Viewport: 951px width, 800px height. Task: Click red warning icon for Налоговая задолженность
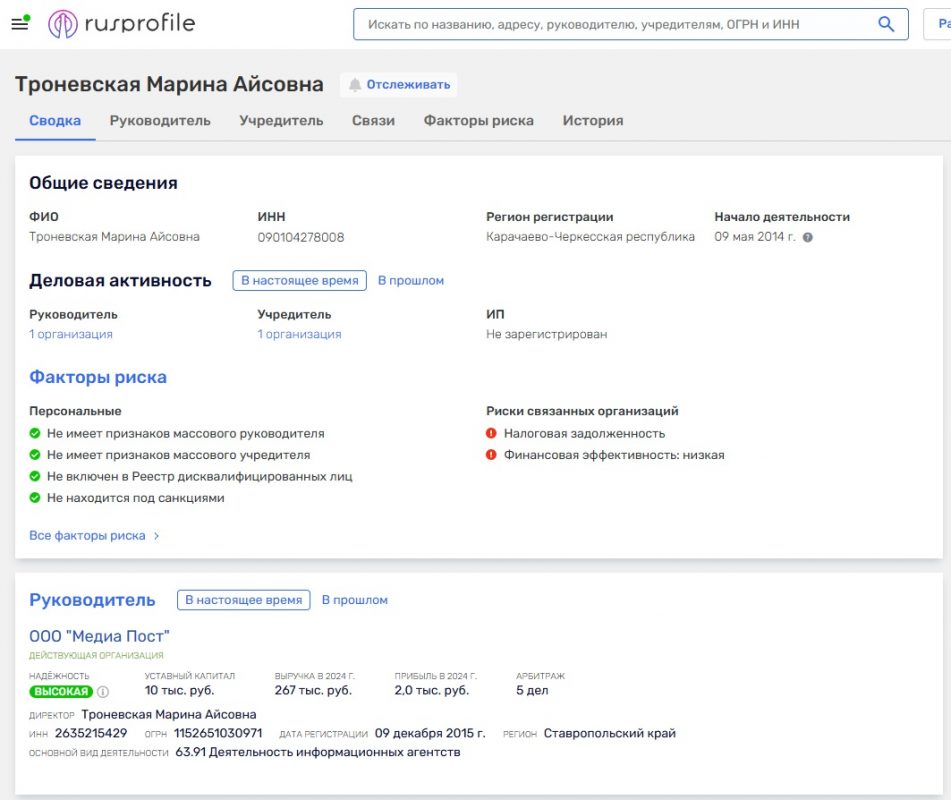pos(491,434)
